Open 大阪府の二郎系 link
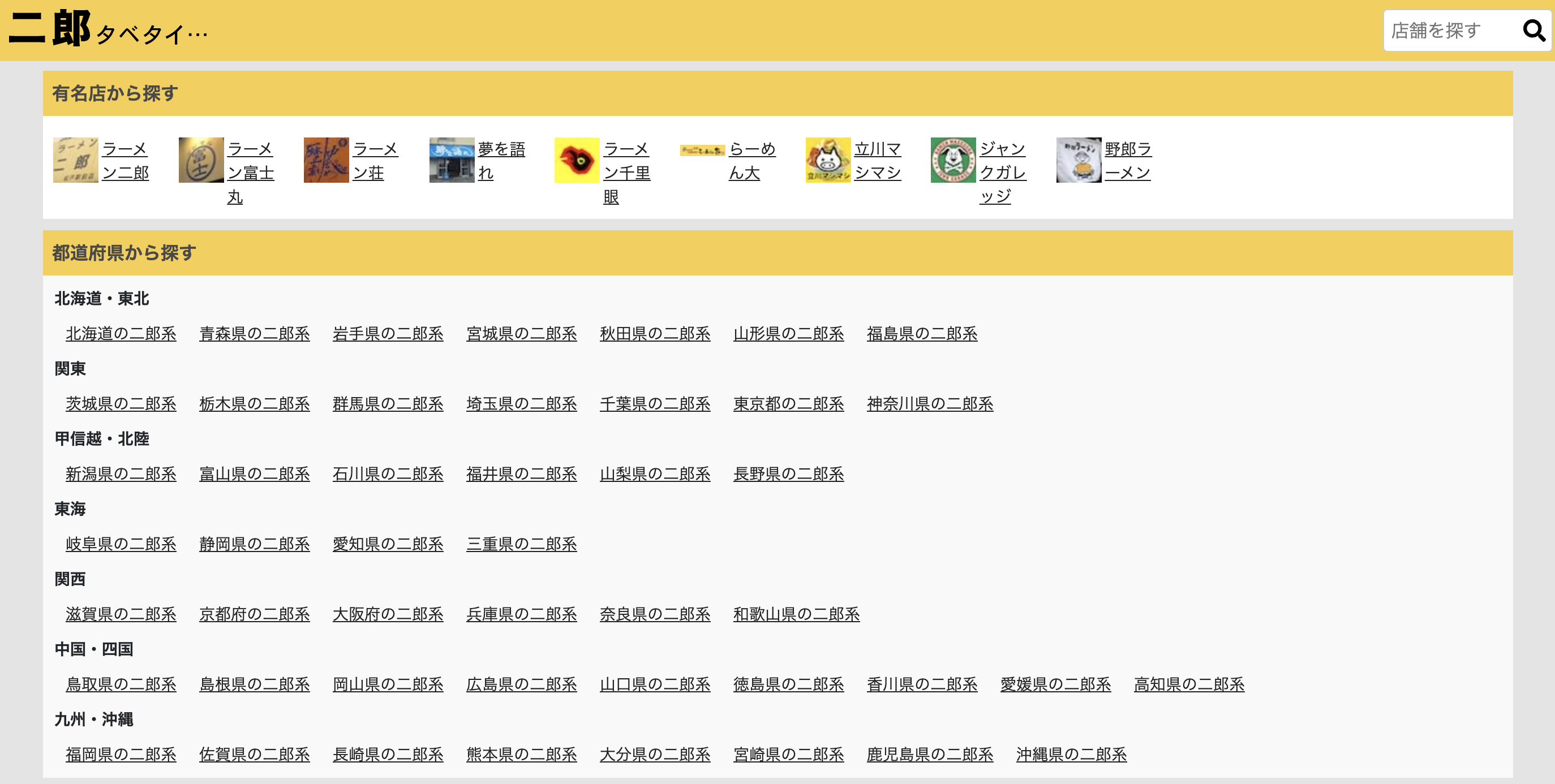 tap(388, 614)
